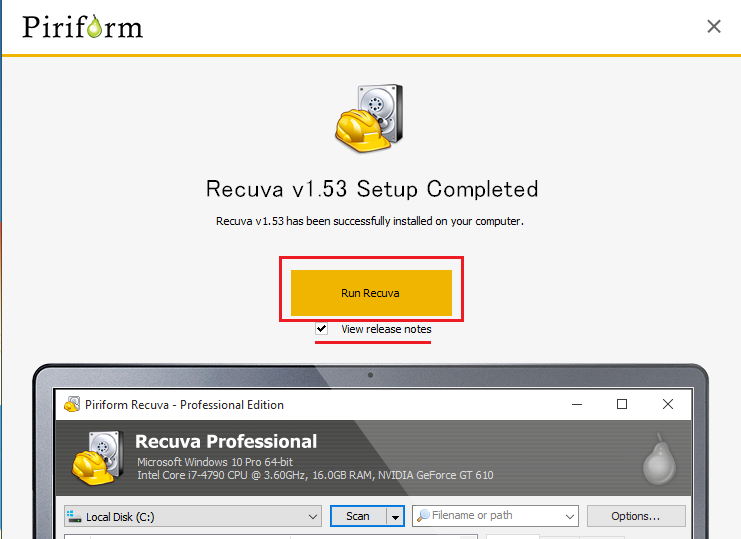Click the View release notes label
Viewport: 741px width, 539px height.
pyautogui.click(x=386, y=329)
